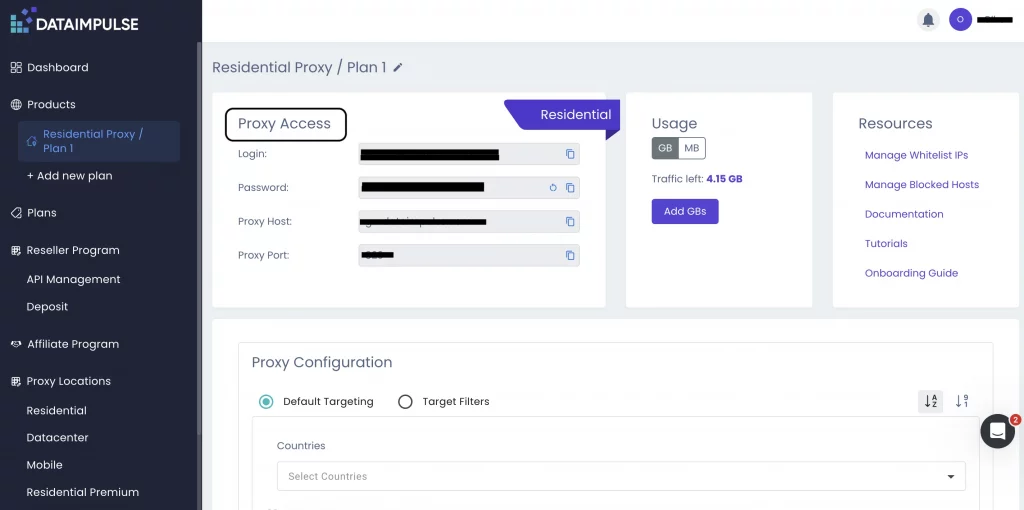This screenshot has height=510, width=1024.
Task: Copy the Password value
Action: pos(570,188)
